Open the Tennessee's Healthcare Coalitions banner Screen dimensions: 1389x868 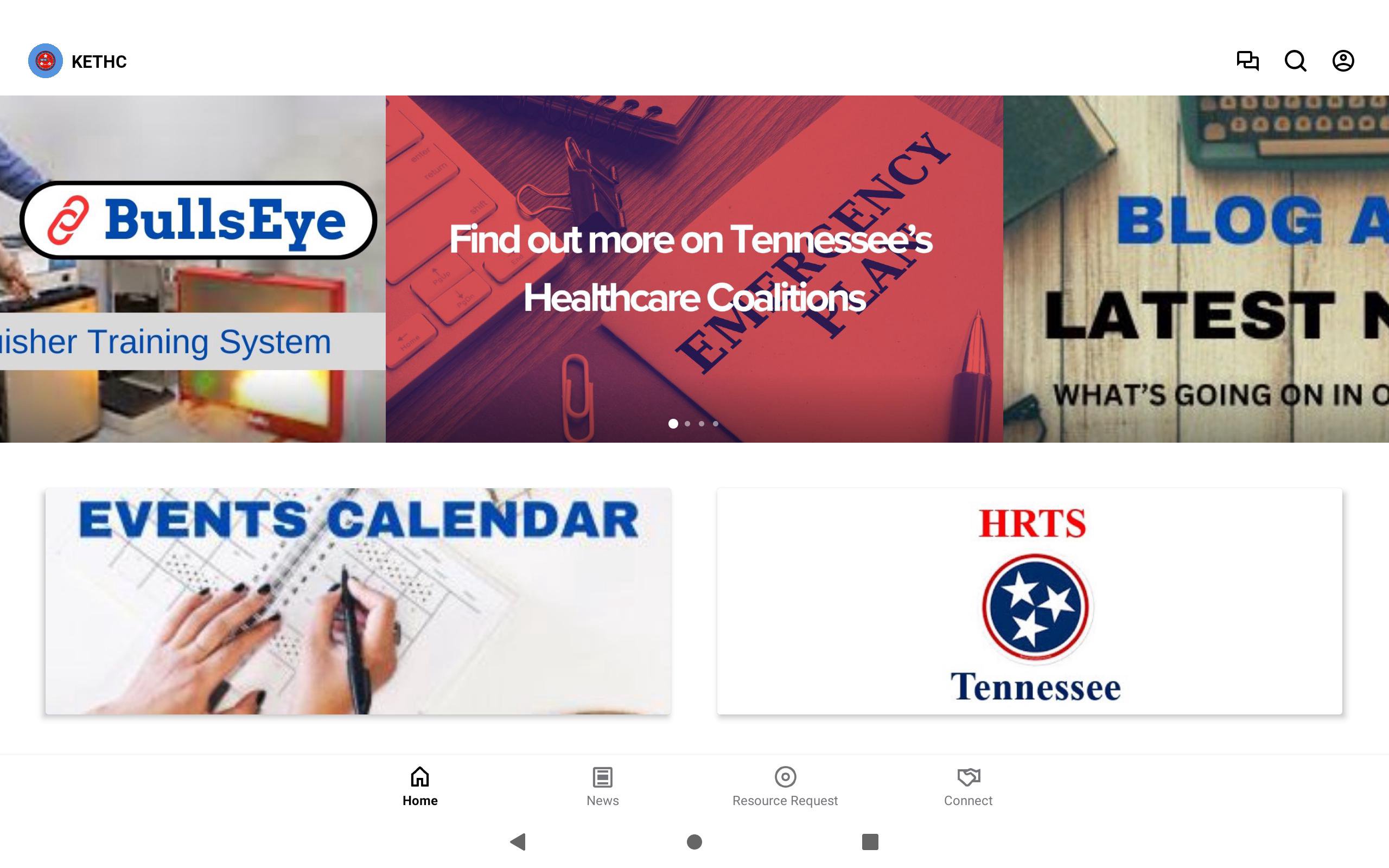pos(694,269)
